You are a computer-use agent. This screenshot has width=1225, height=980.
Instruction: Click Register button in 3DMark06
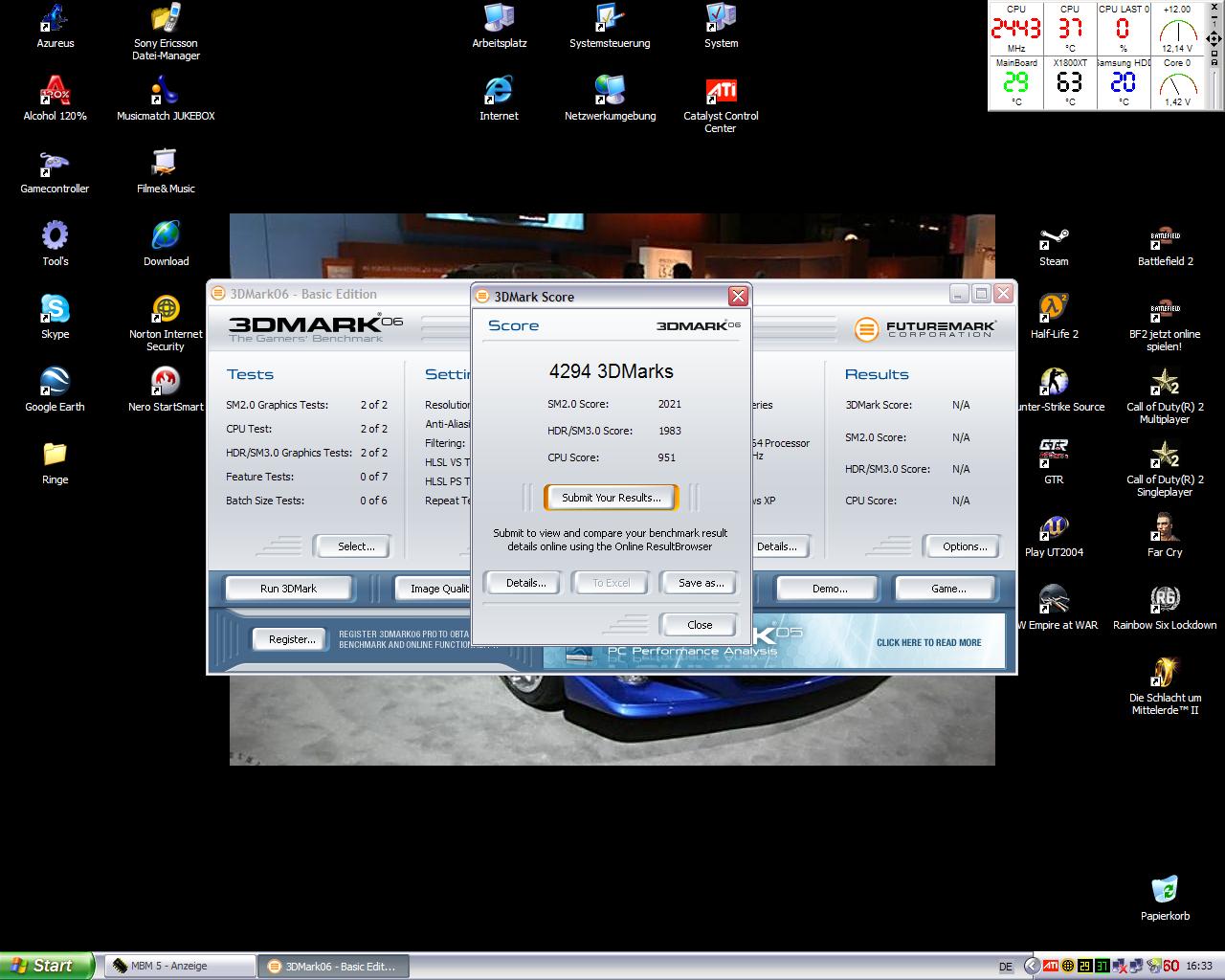pyautogui.click(x=292, y=639)
